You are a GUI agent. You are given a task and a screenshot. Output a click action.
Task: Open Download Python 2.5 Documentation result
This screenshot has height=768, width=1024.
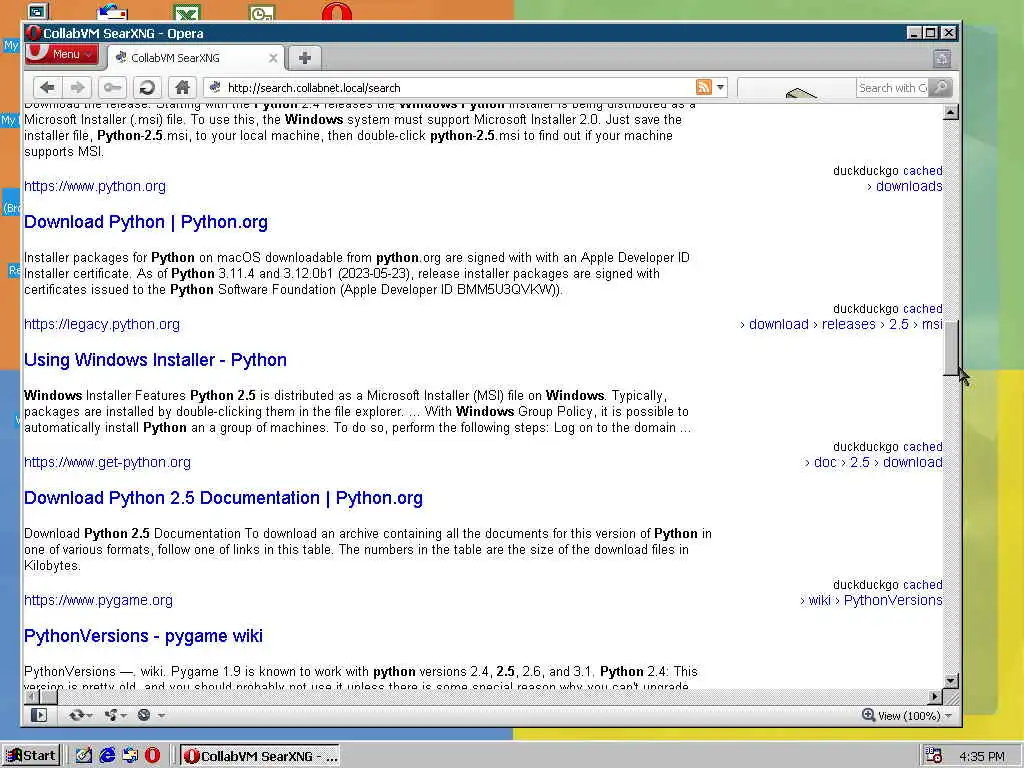click(223, 498)
